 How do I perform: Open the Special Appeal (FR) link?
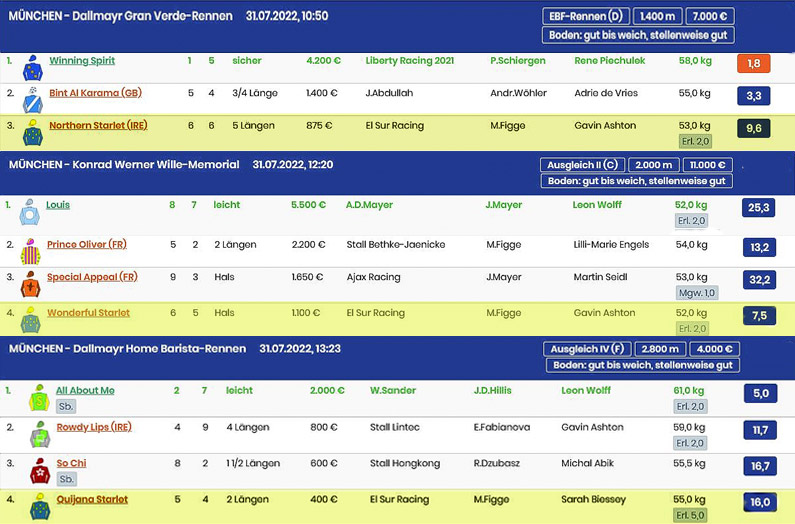pos(92,277)
